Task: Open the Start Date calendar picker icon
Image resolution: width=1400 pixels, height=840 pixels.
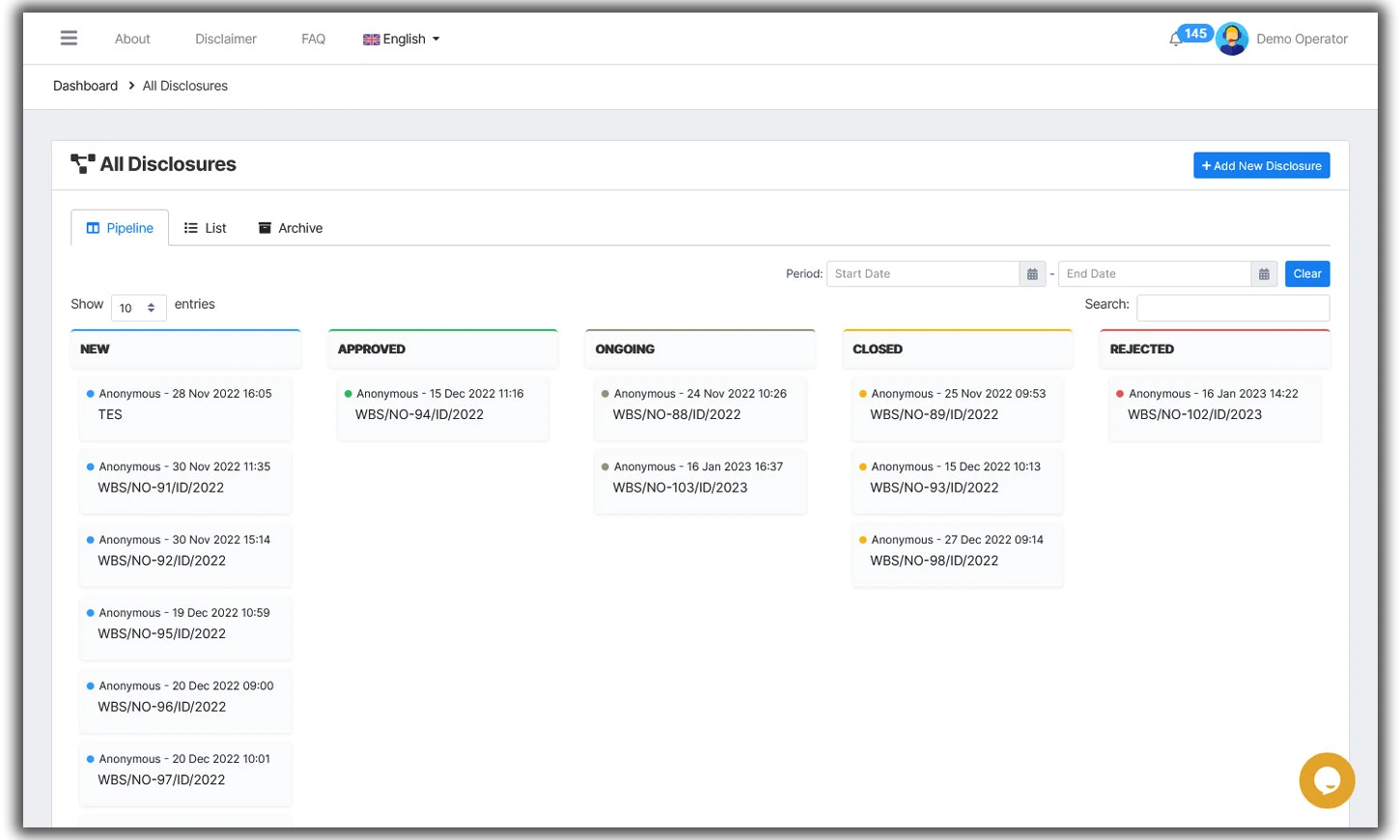Action: tap(1031, 273)
